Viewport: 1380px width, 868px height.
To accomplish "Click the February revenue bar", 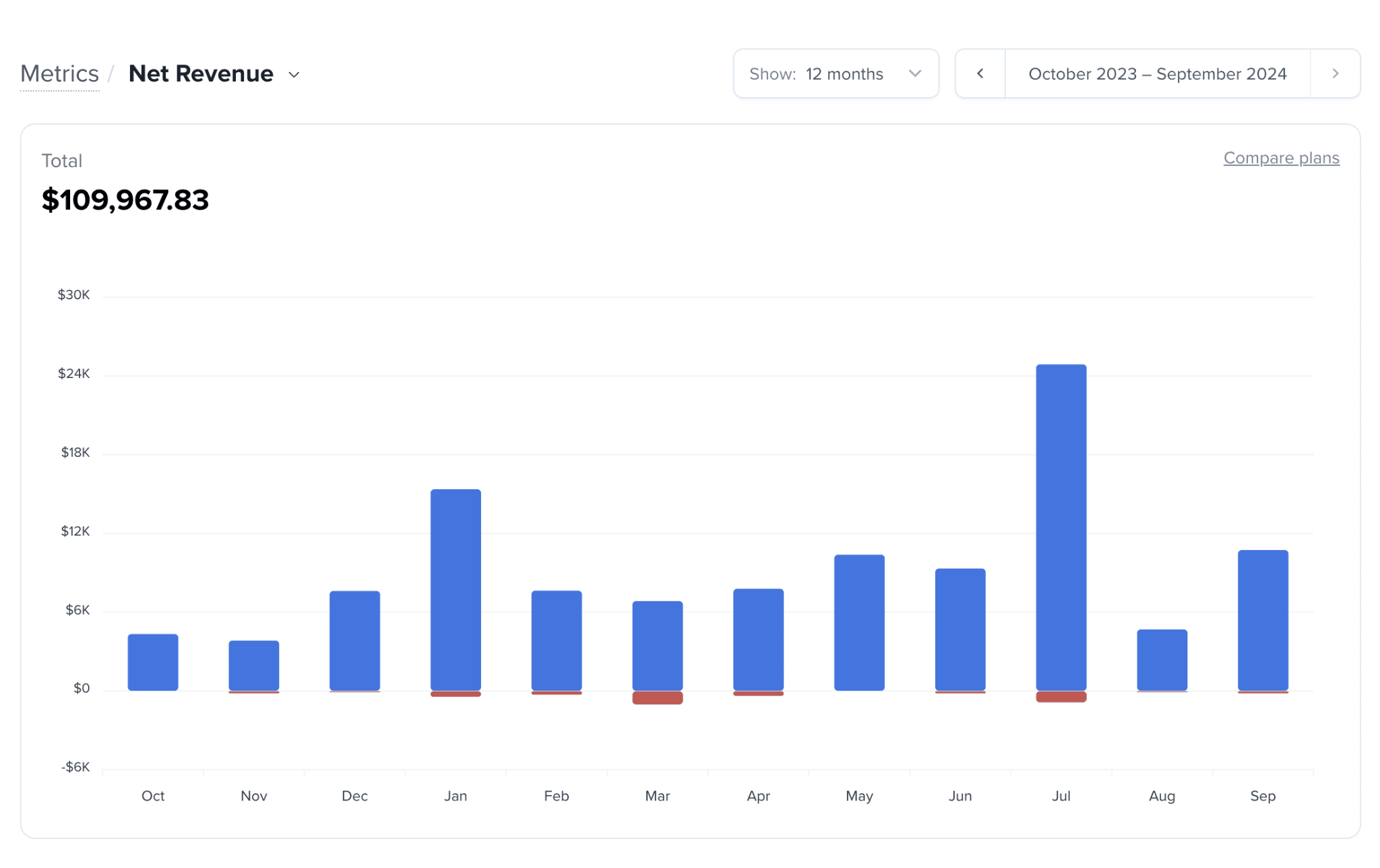I will coord(556,640).
